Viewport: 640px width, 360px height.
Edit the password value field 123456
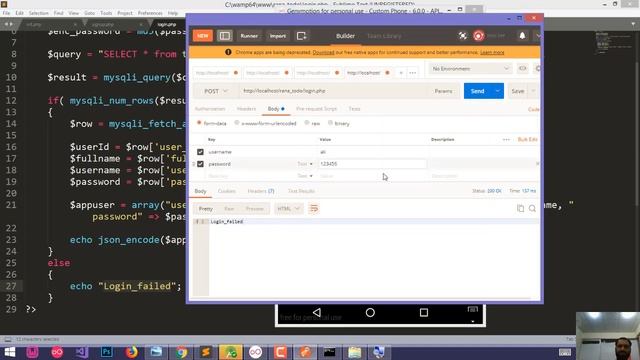pyautogui.click(x=372, y=164)
